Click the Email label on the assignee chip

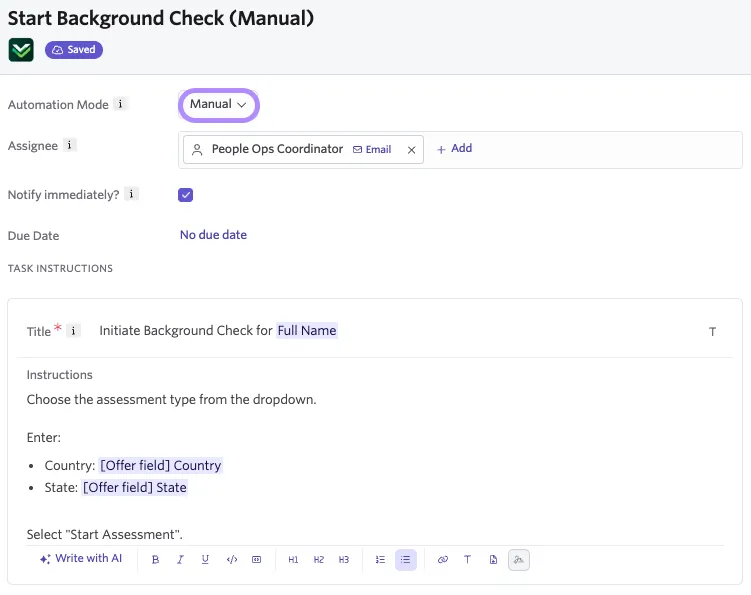coord(372,149)
